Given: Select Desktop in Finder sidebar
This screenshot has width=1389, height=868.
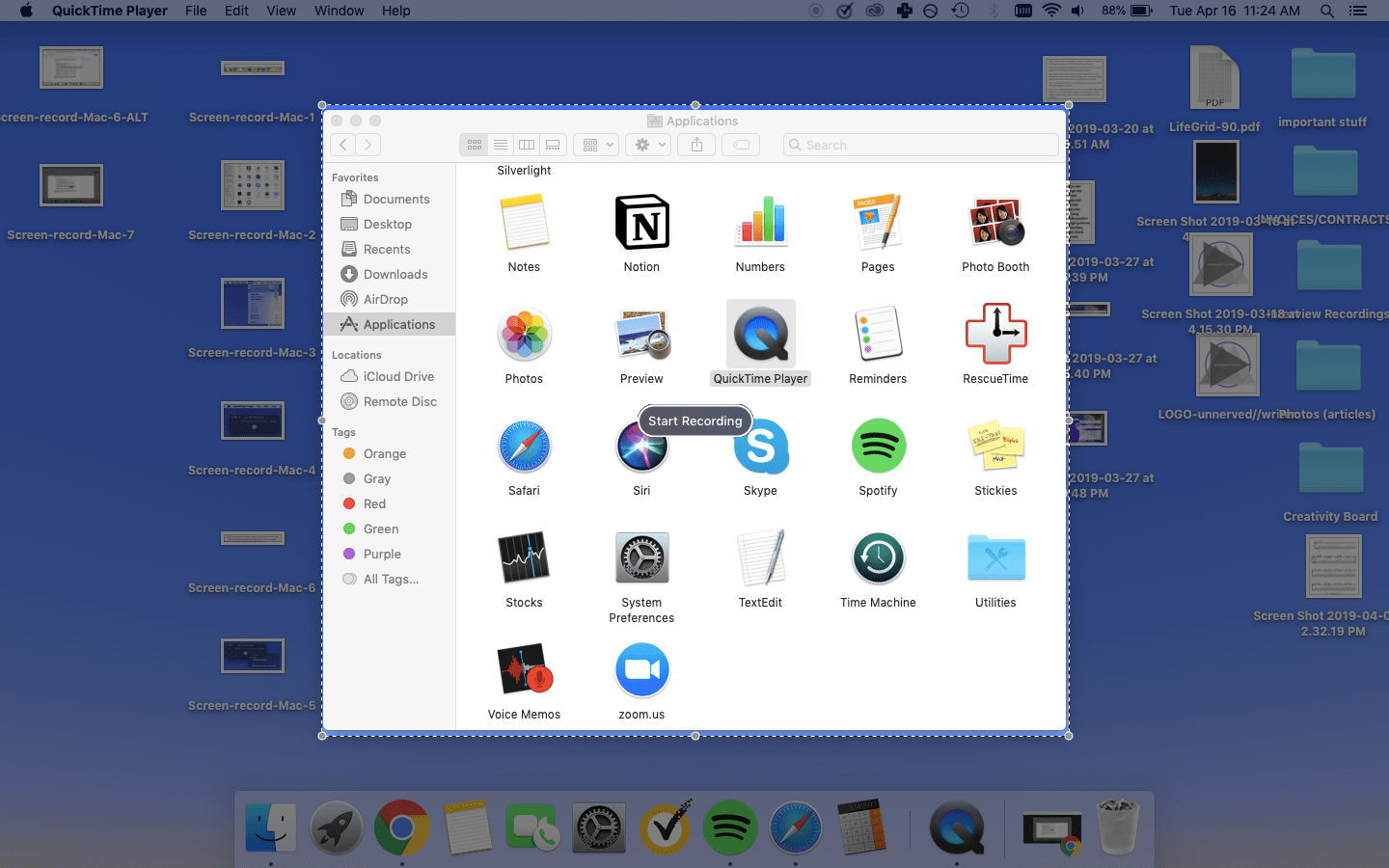Looking at the screenshot, I should [390, 224].
